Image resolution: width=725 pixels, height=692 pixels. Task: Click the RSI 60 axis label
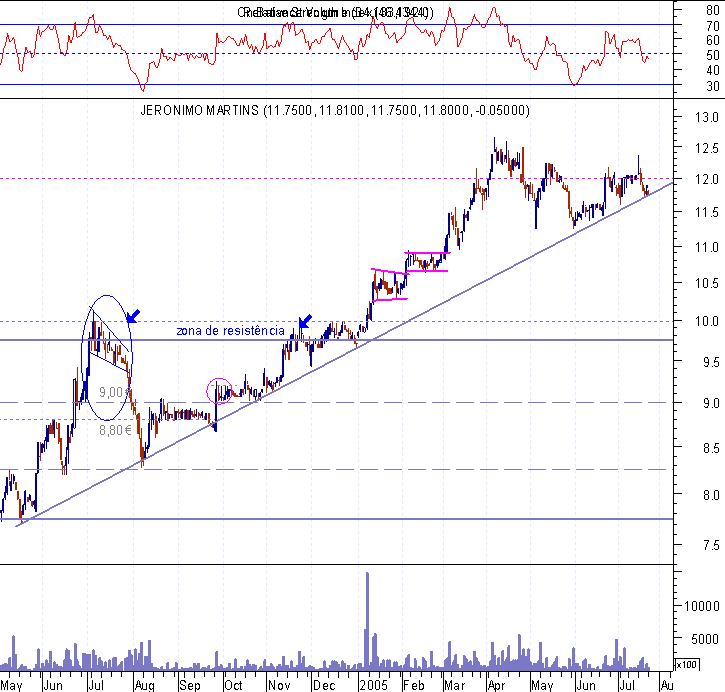click(713, 40)
